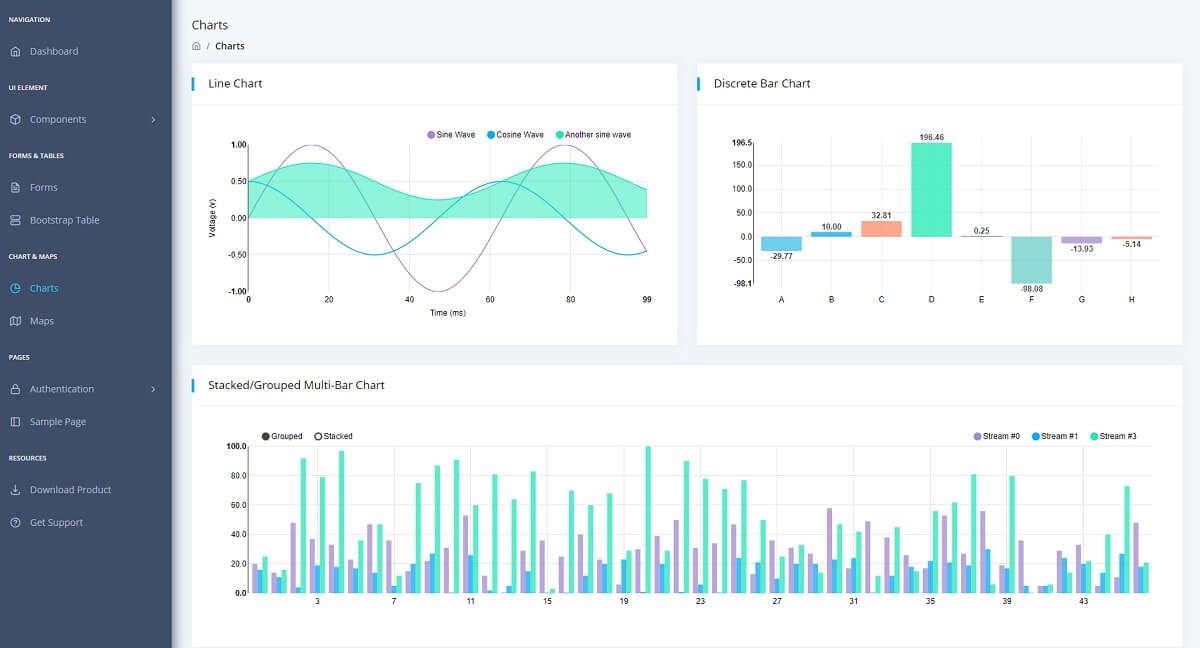Hide the Cosine Wave series via its legend
1200x648 pixels.
[521, 133]
